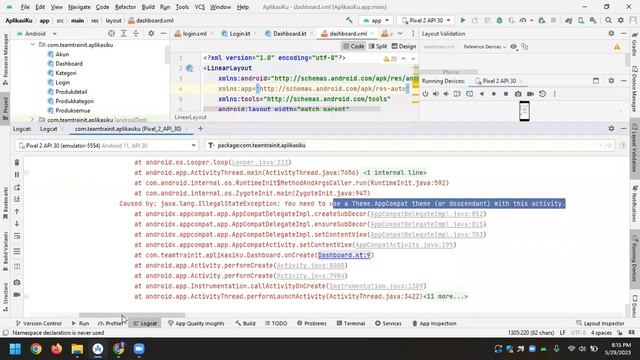Lower emulator volume using Volume Down icon
Viewport: 640px width, 360px height.
pos(446,94)
